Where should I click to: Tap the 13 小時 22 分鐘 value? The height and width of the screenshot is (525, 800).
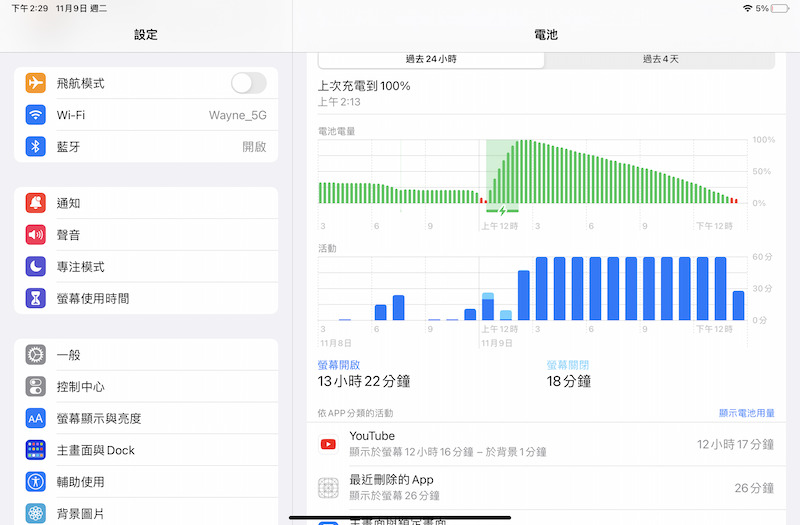tap(364, 381)
